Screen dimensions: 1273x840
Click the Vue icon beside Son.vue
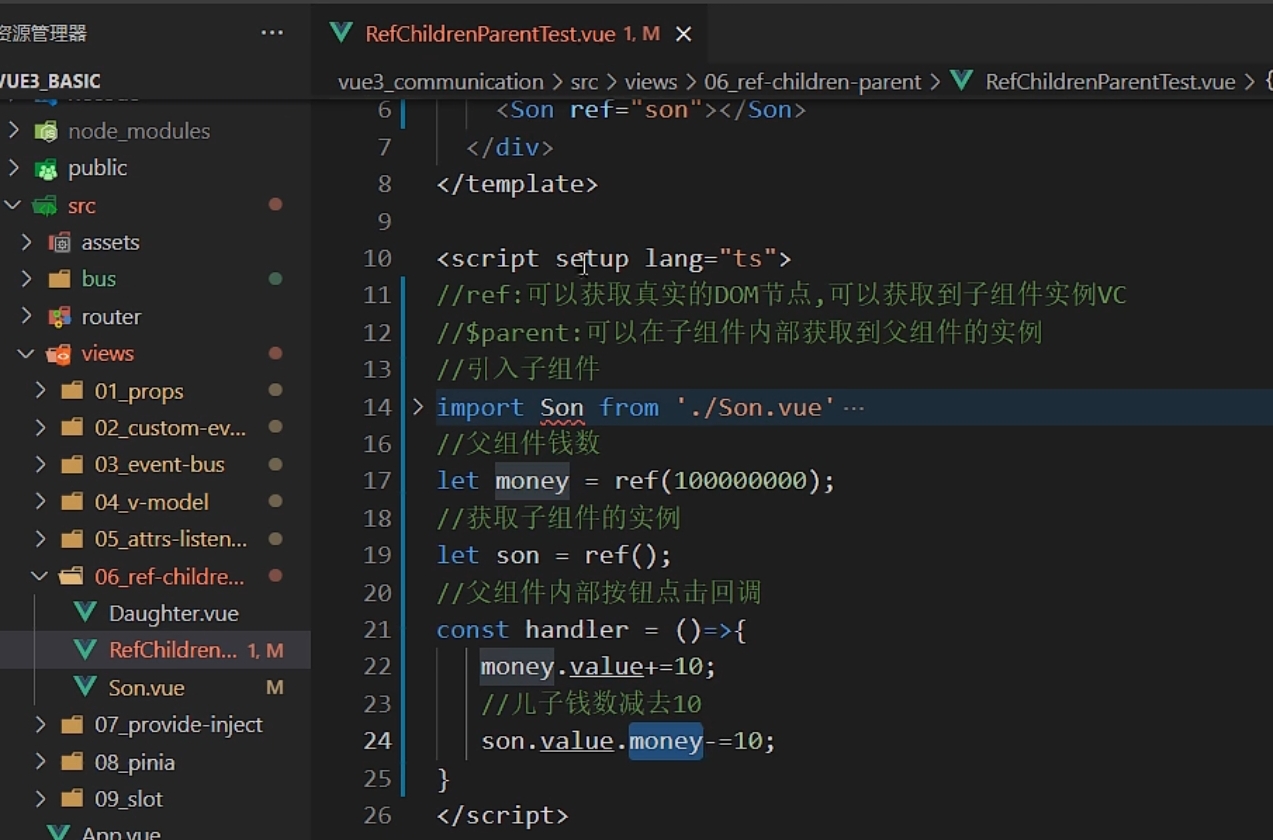pos(85,687)
